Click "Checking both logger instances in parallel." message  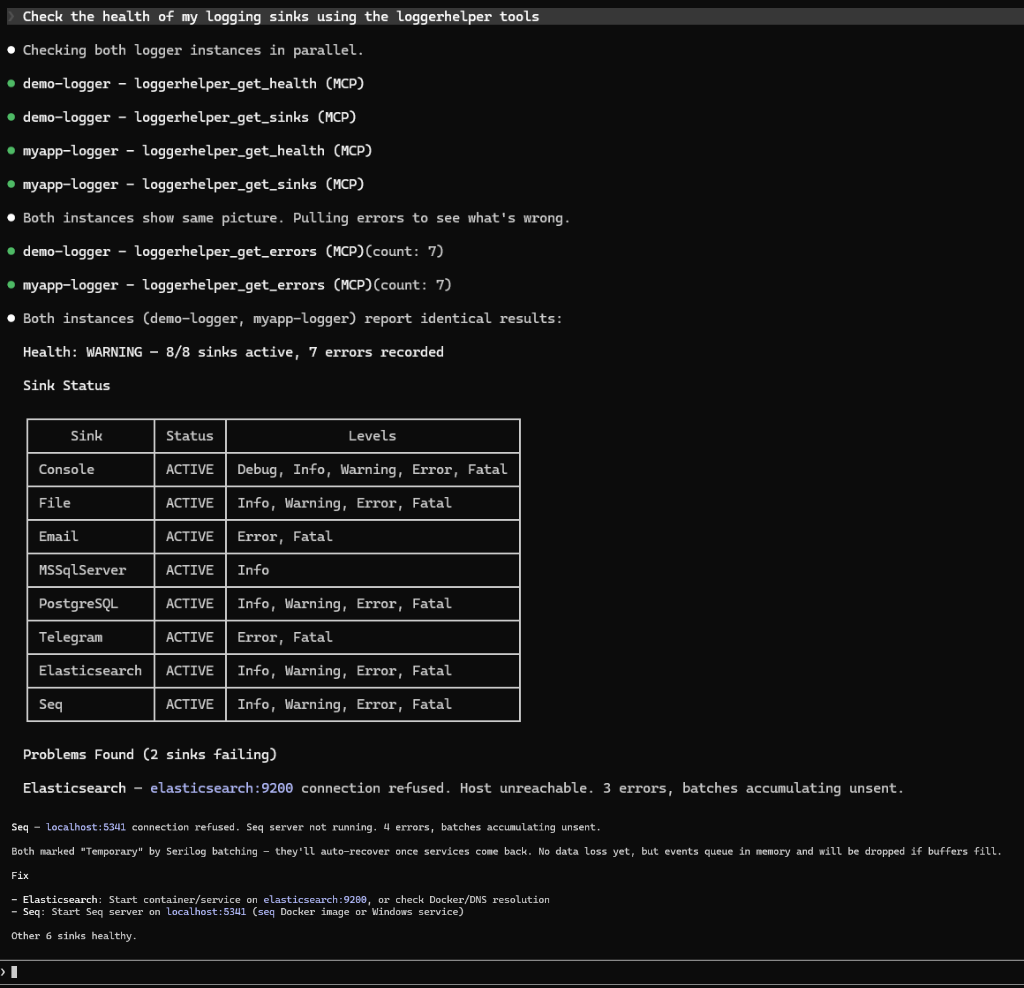(x=193, y=50)
